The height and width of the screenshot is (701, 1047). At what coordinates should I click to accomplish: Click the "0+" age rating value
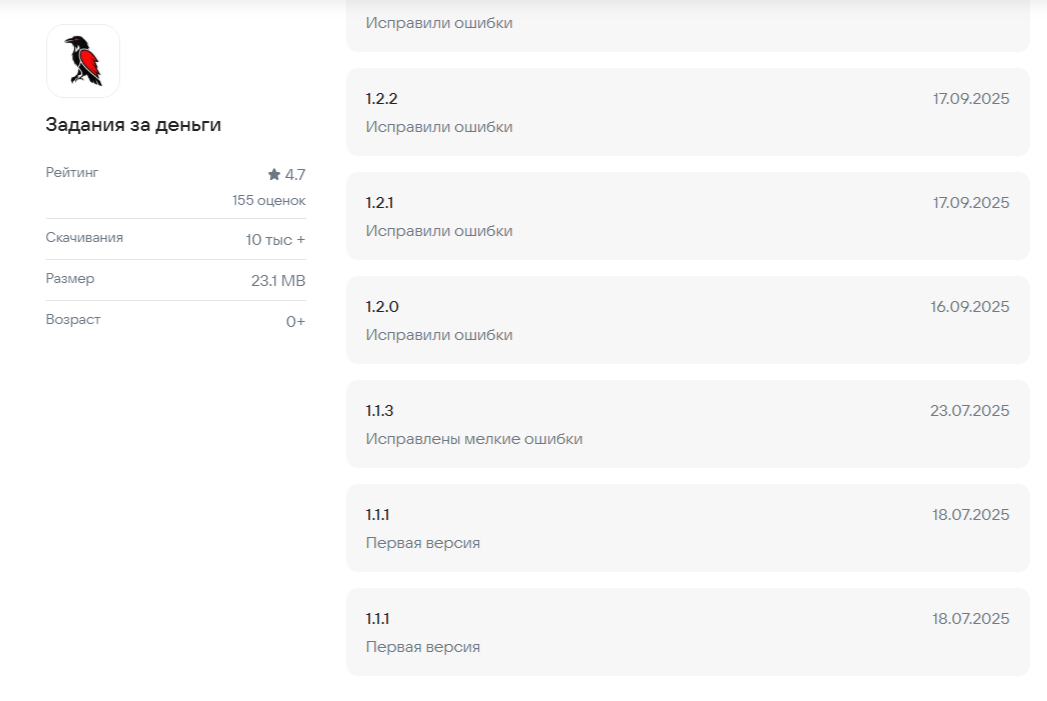(295, 322)
